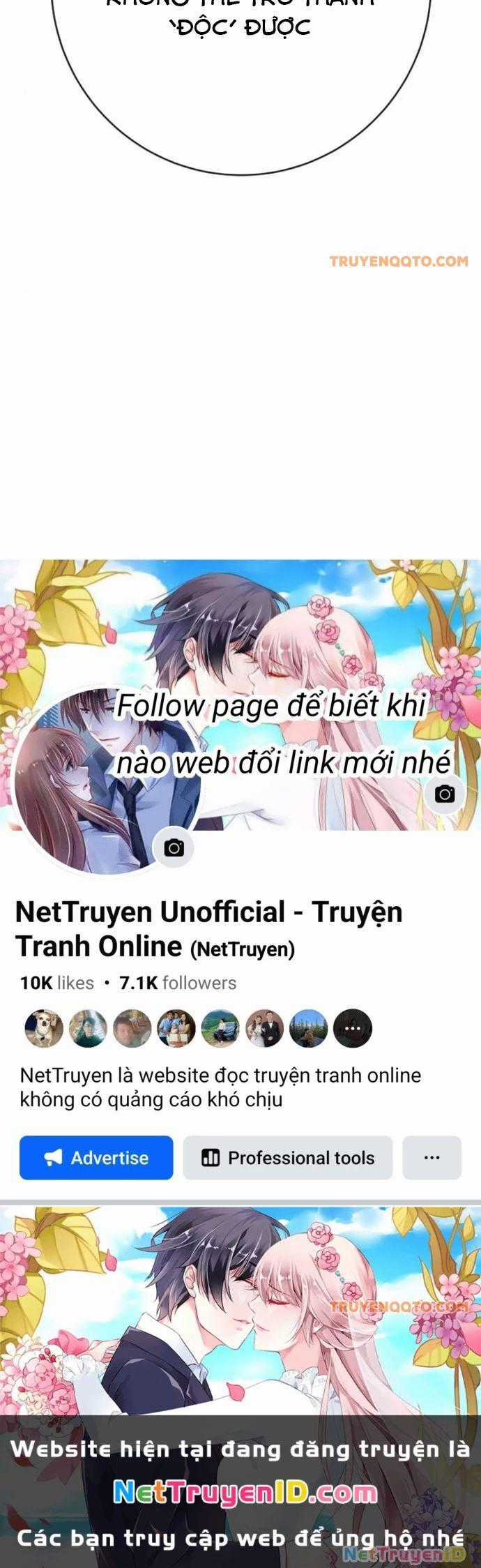Open the third follower avatar
Viewport: 481px width, 1568px height.
(132, 1028)
